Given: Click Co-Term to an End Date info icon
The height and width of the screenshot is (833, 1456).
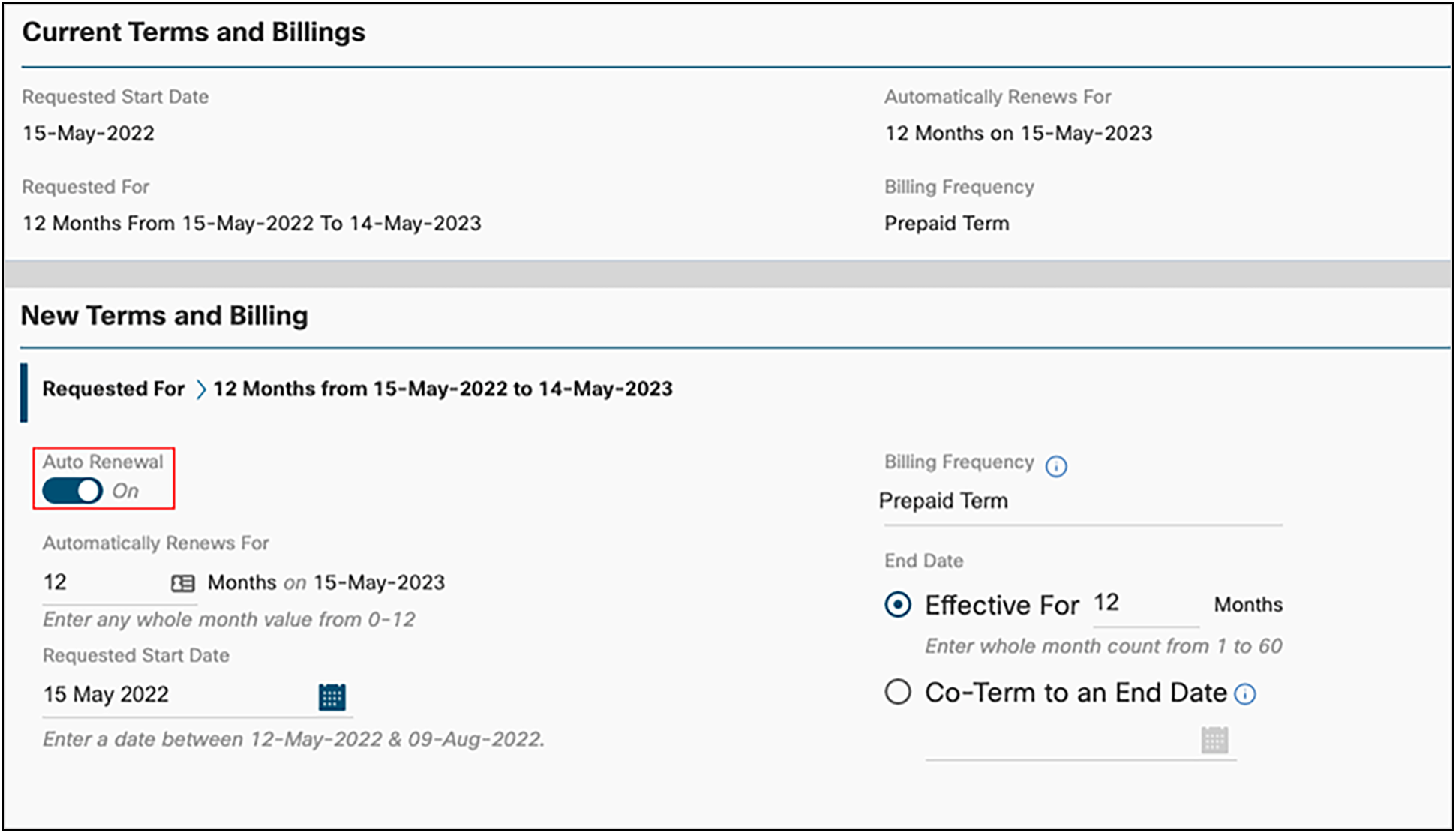Looking at the screenshot, I should click(x=1245, y=695).
